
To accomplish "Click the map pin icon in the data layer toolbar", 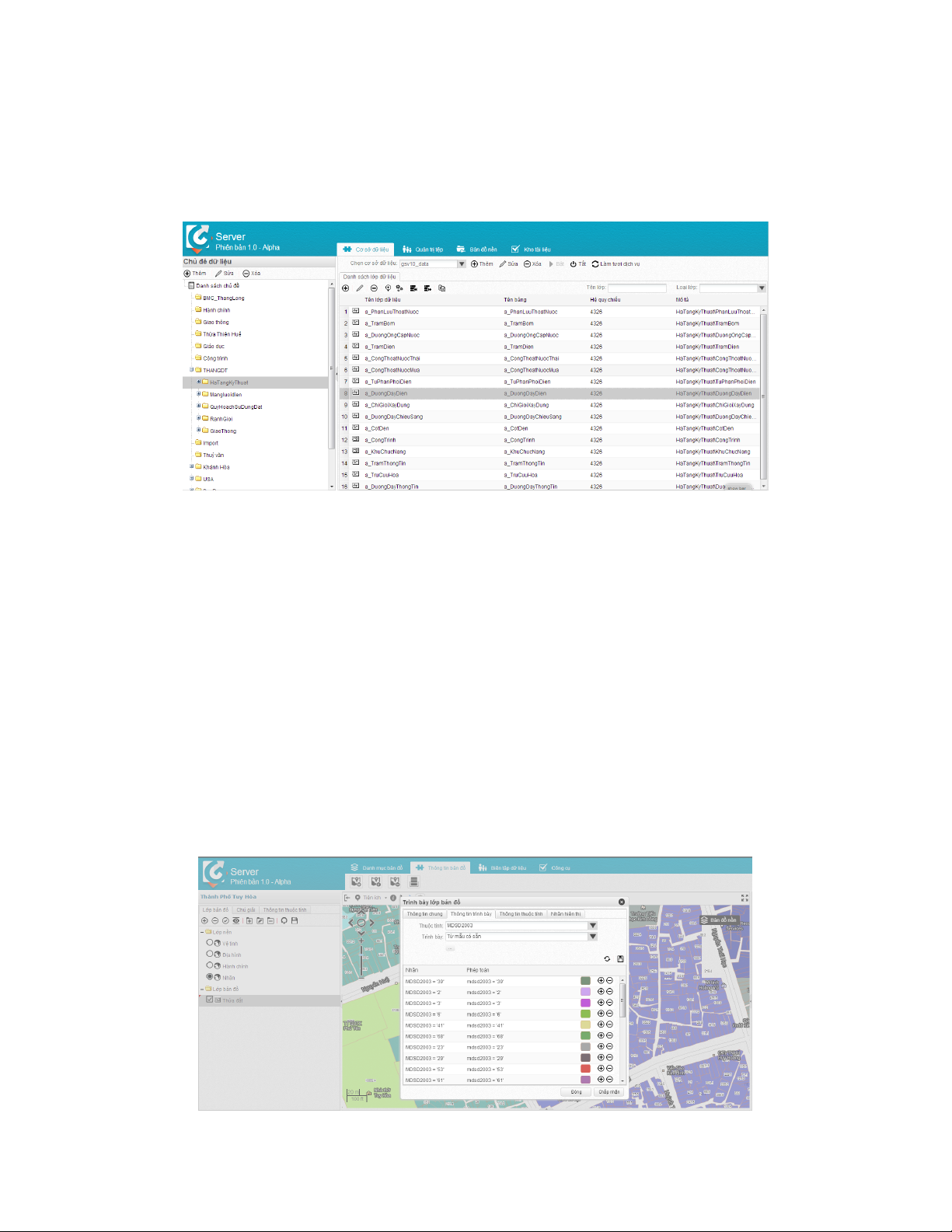I will (388, 288).
